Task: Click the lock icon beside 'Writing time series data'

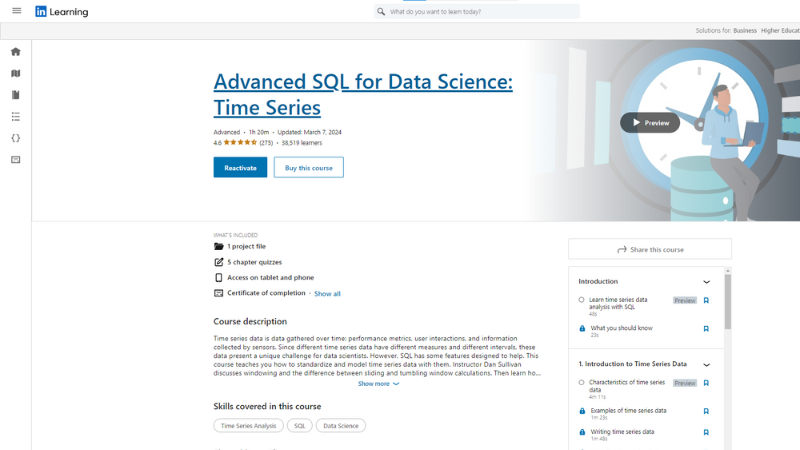Action: pos(582,432)
